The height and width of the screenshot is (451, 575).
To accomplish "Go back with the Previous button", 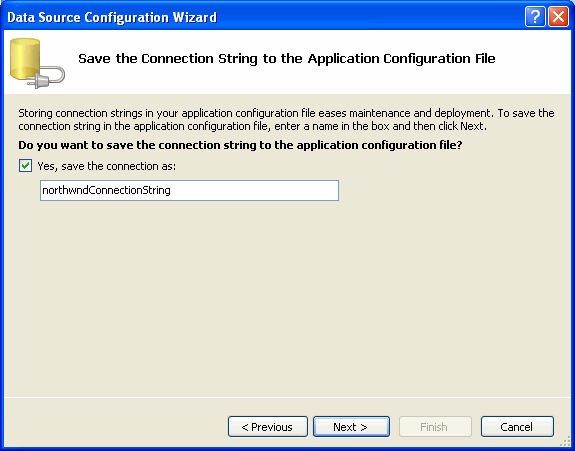I will (x=268, y=426).
